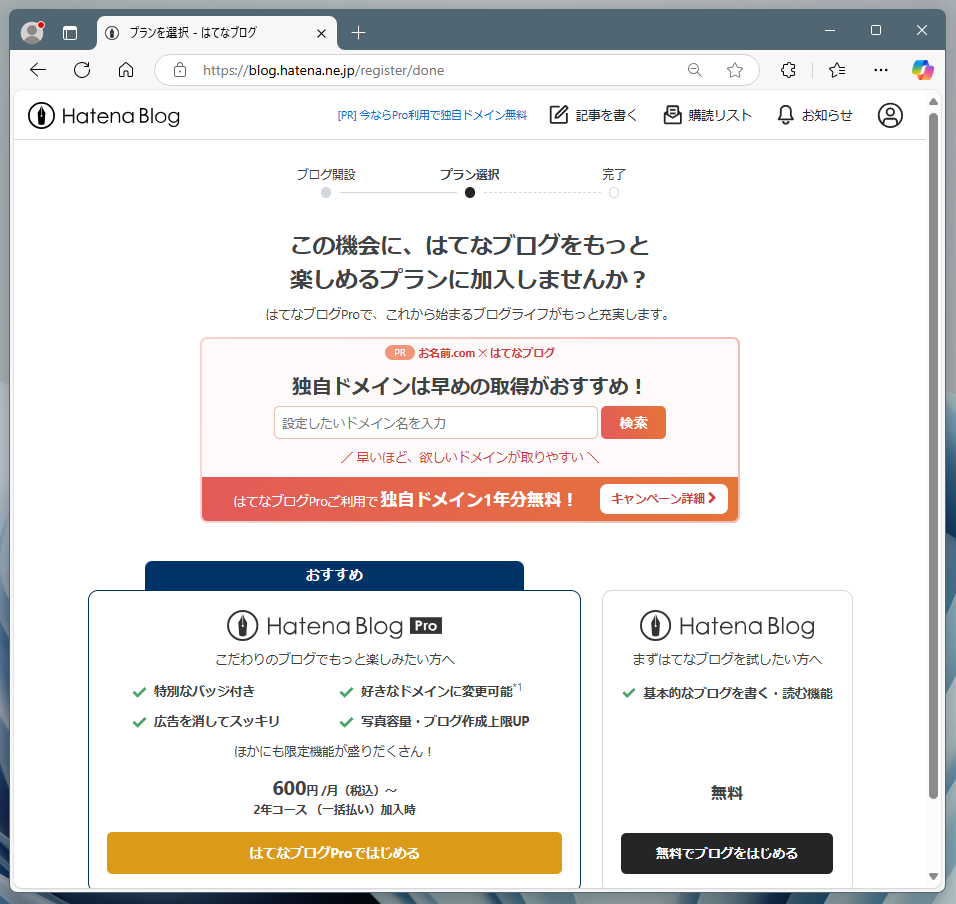Open the browser home page
The width and height of the screenshot is (956, 904).
(126, 70)
